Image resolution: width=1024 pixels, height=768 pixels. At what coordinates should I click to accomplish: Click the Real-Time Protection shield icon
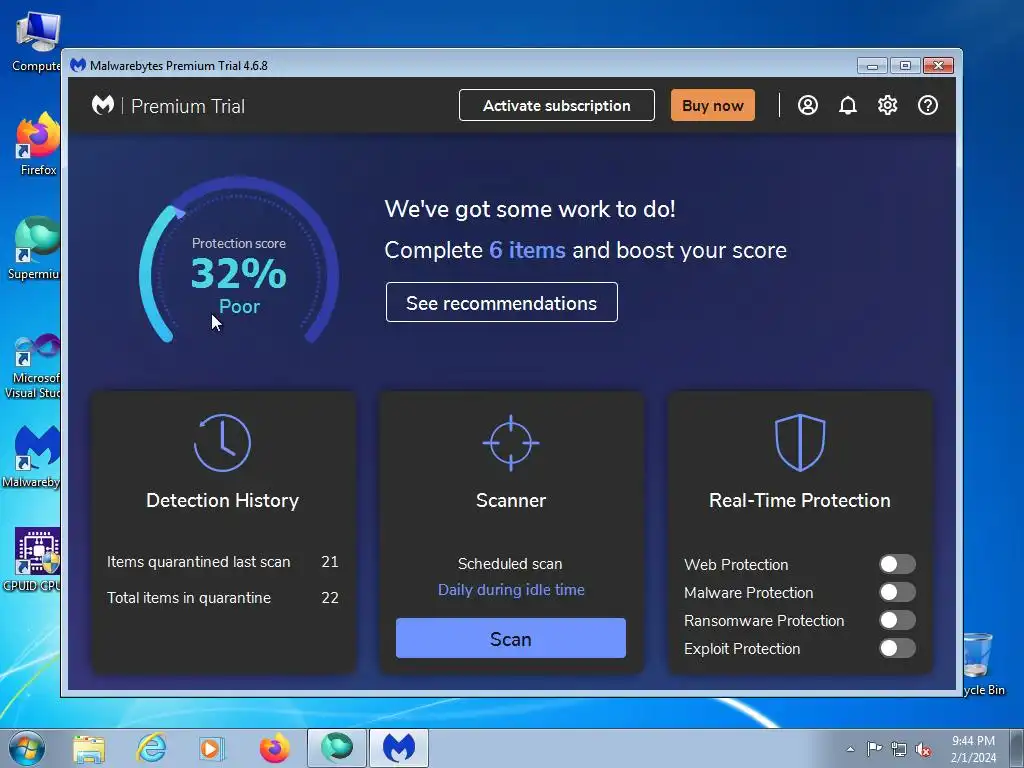click(800, 442)
